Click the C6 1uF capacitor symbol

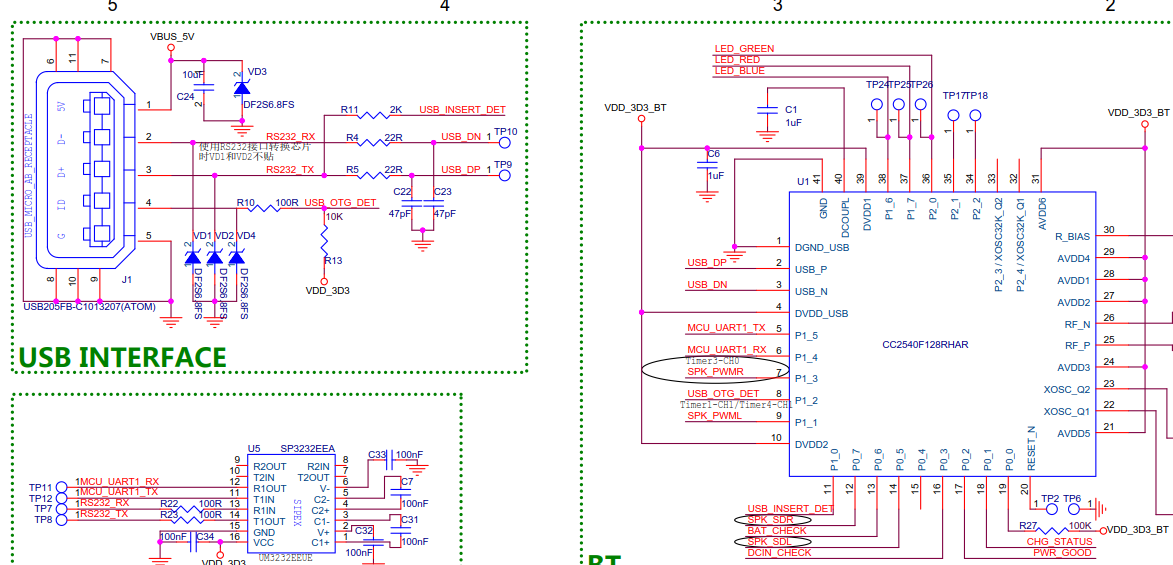(705, 165)
